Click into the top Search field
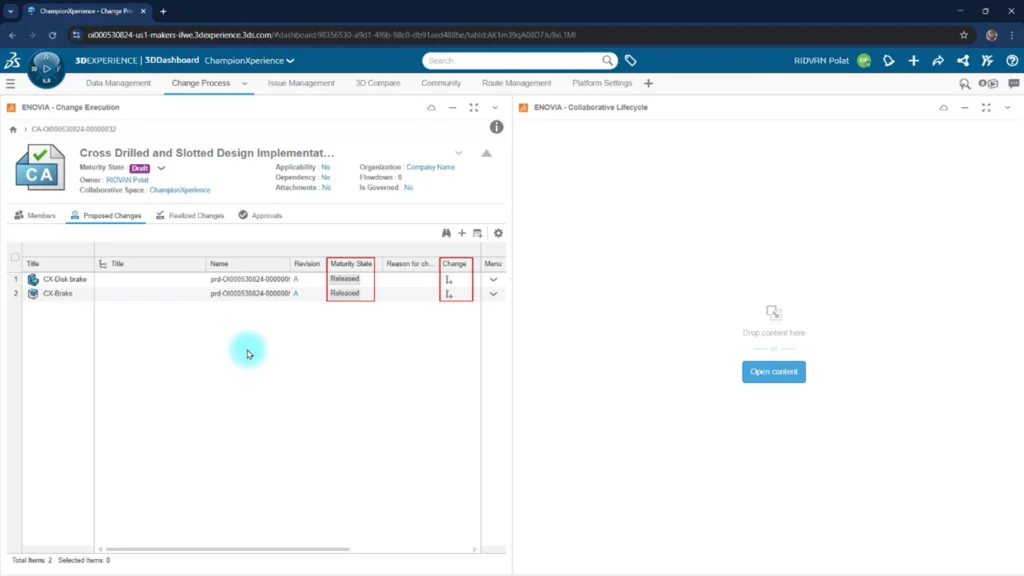1024x576 pixels. click(513, 61)
